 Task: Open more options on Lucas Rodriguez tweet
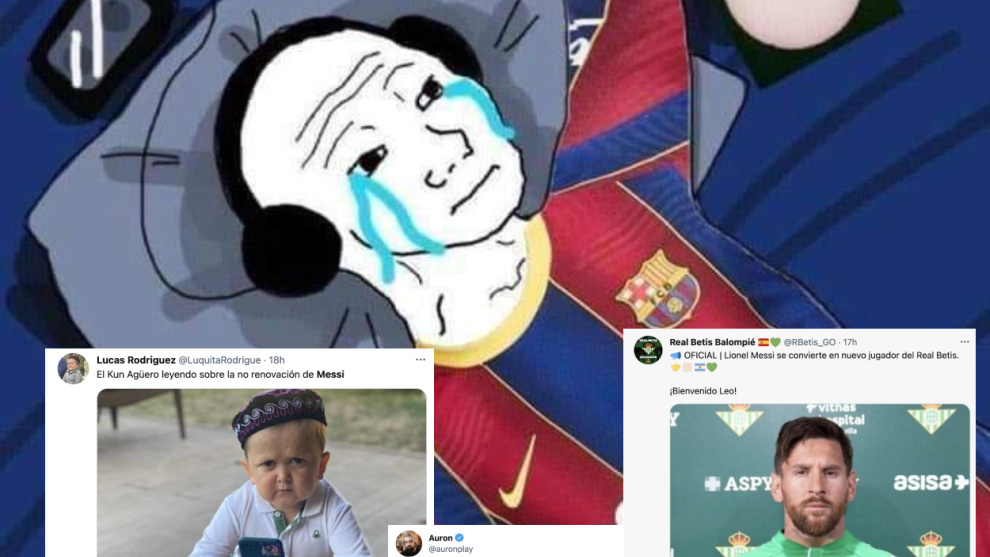click(420, 360)
